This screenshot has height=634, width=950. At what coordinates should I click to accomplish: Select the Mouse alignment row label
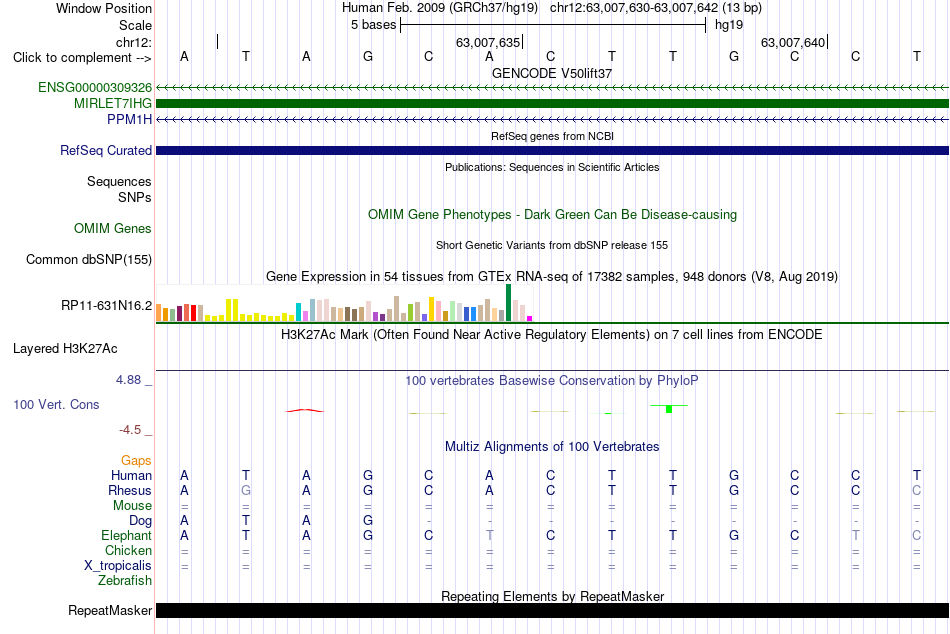pyautogui.click(x=133, y=506)
